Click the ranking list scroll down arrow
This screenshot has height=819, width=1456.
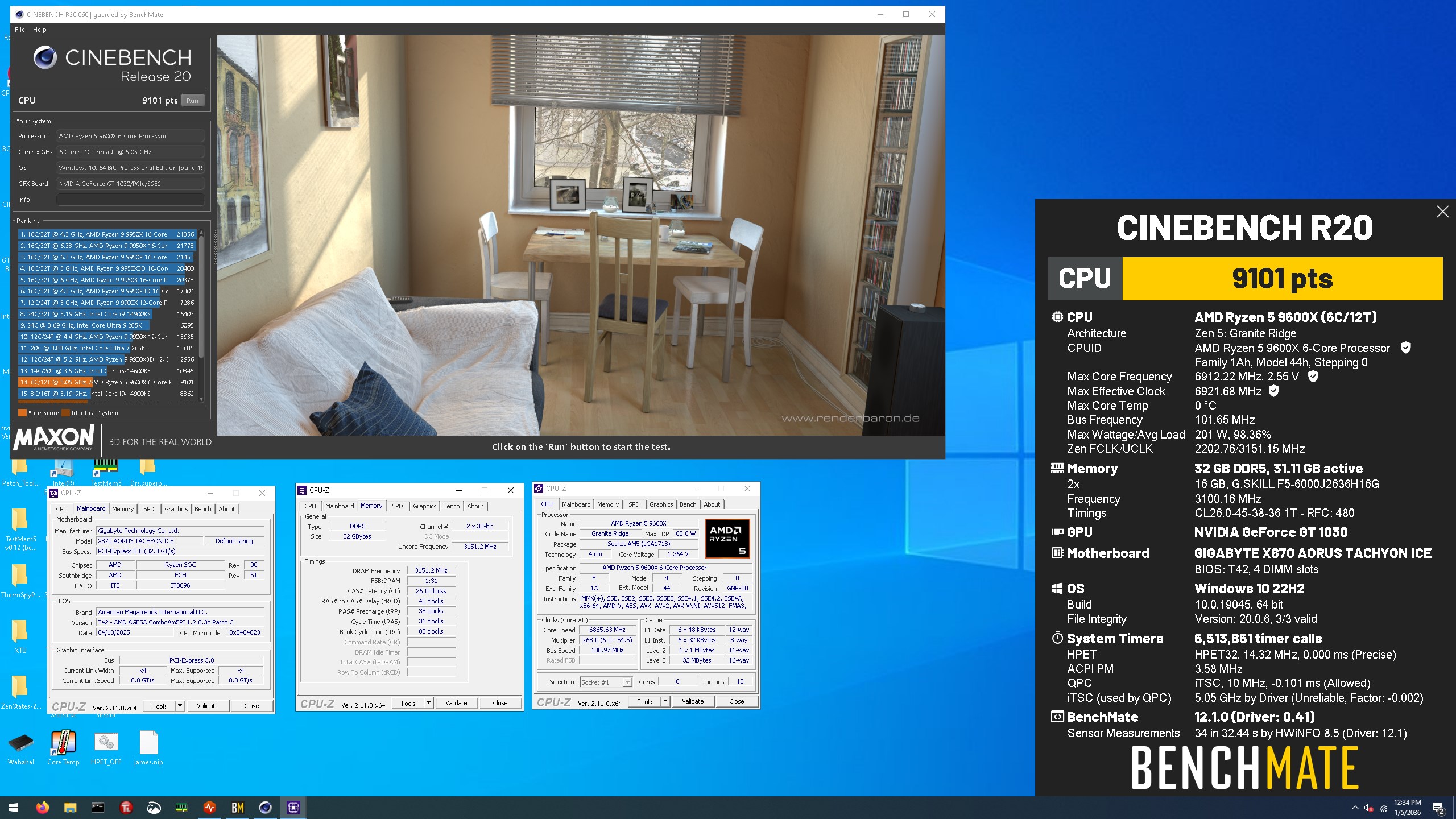pos(201,400)
